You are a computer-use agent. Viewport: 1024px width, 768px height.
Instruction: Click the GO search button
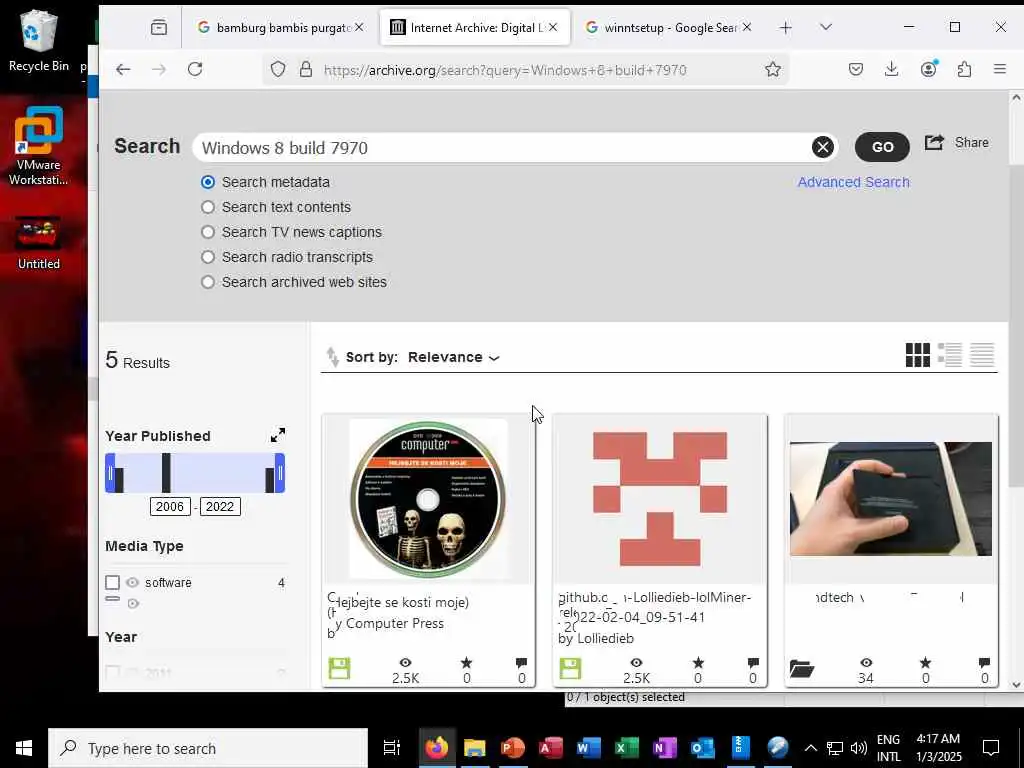tap(882, 147)
